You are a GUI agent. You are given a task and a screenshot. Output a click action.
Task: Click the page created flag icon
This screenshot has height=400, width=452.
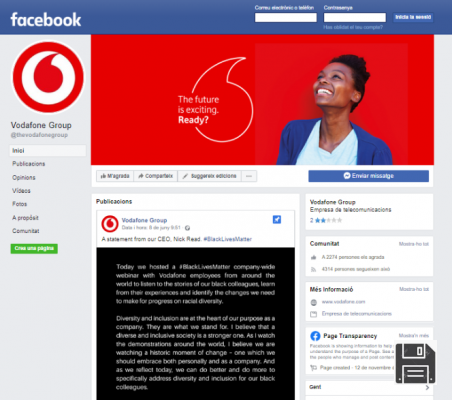pos(313,368)
